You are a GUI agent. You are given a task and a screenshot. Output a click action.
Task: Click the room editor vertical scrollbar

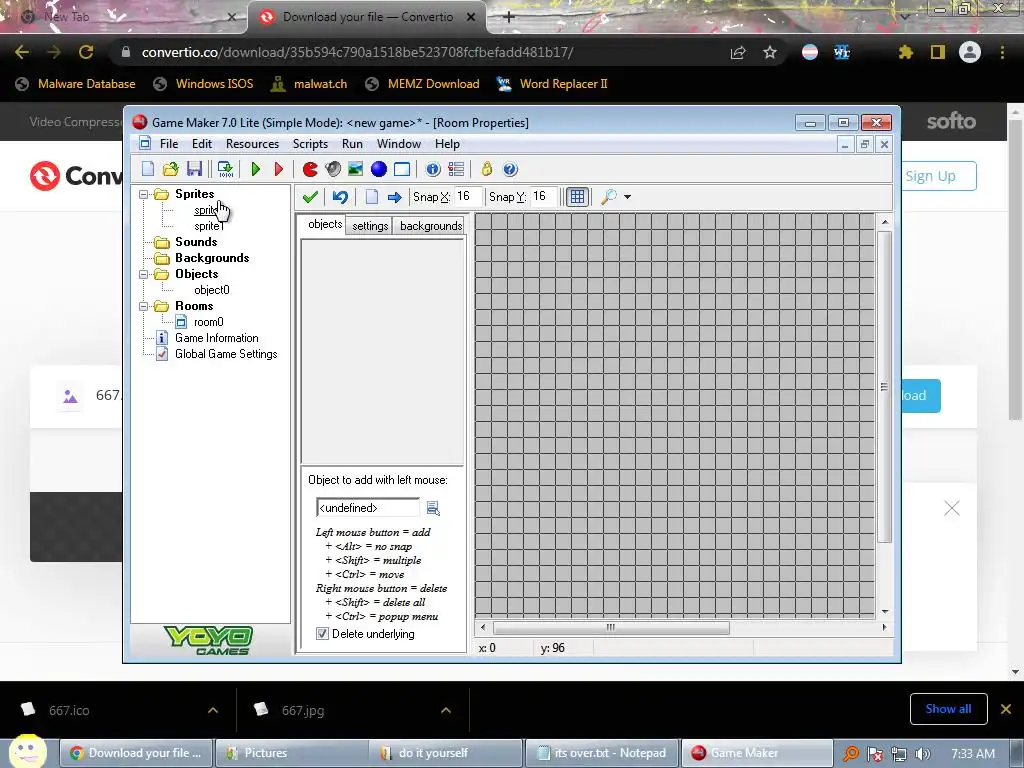pyautogui.click(x=885, y=387)
